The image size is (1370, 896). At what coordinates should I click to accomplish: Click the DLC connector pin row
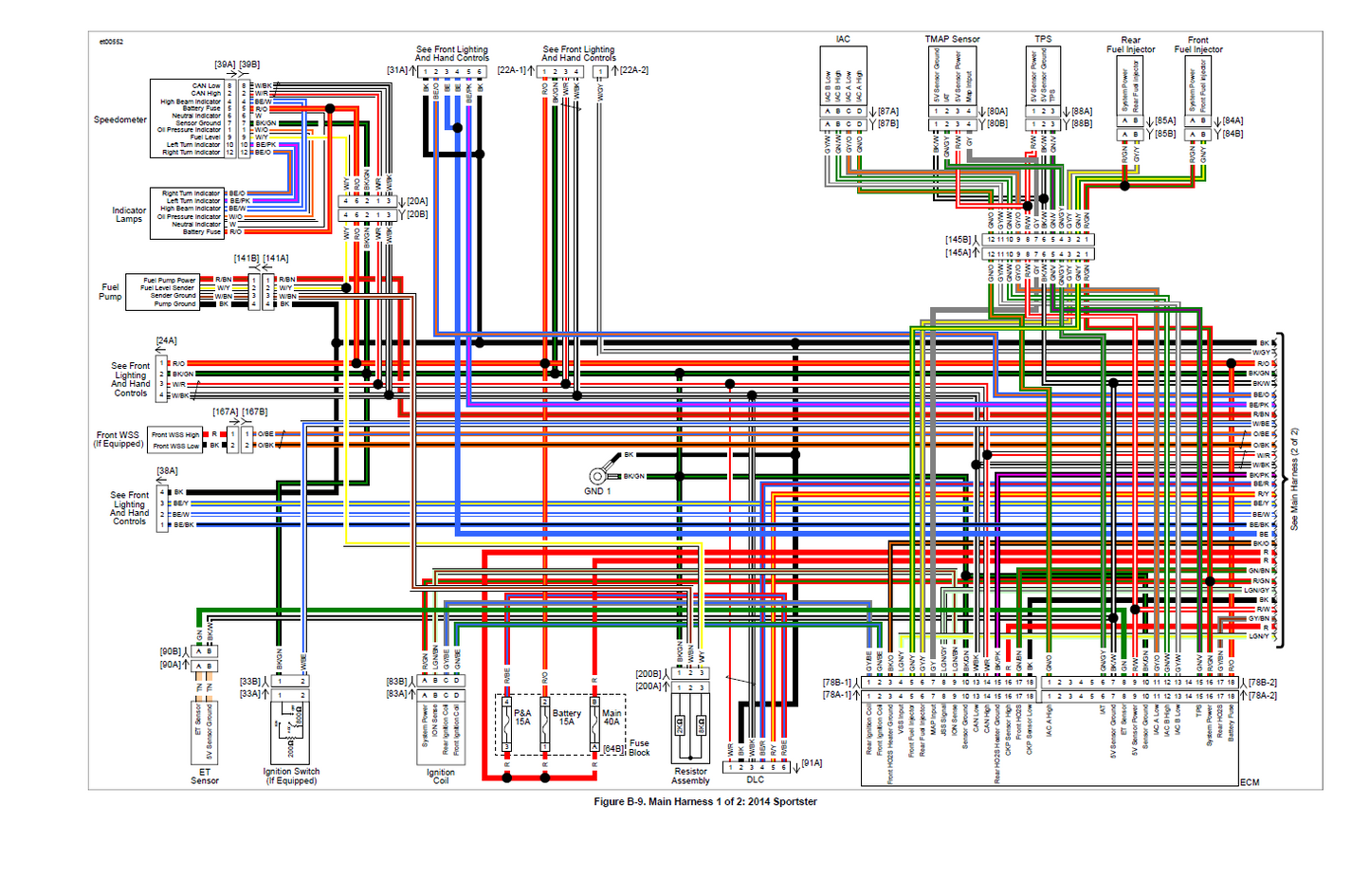tap(756, 767)
